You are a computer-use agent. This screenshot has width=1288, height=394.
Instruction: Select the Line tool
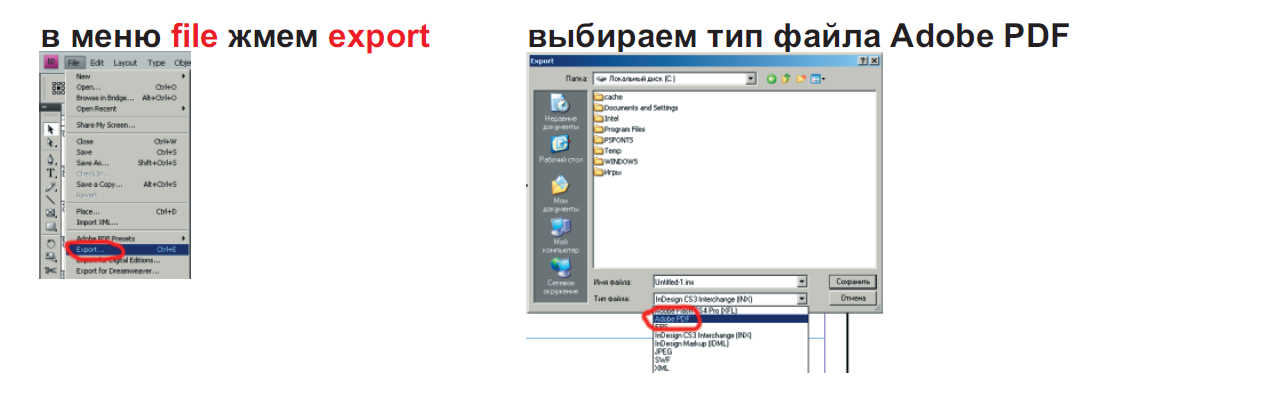51,199
